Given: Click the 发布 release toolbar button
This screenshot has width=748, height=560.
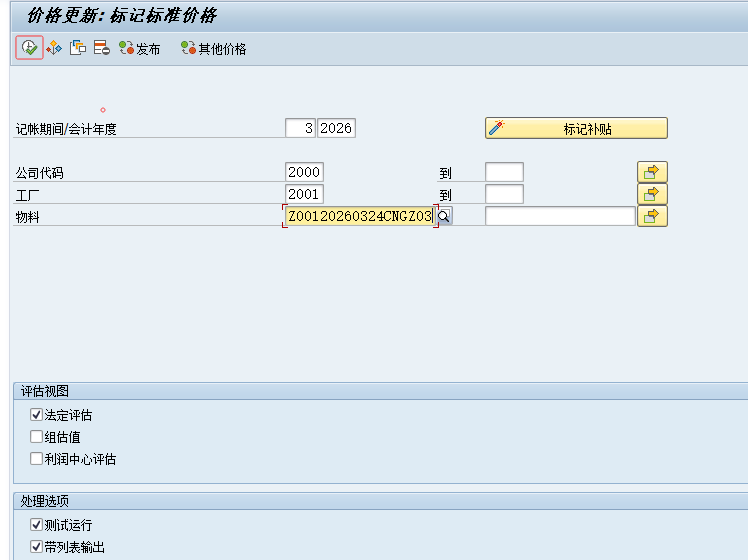Looking at the screenshot, I should tap(139, 48).
